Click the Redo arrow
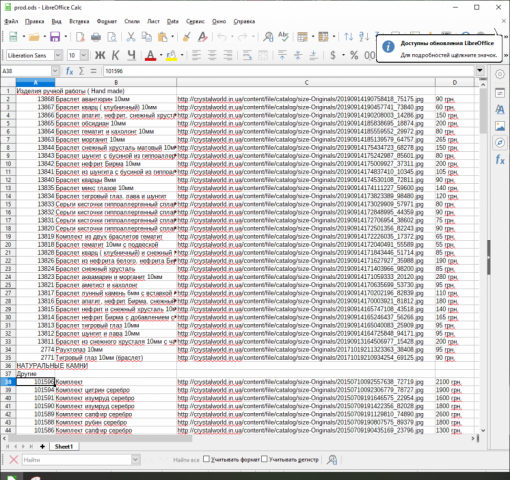 [243, 37]
